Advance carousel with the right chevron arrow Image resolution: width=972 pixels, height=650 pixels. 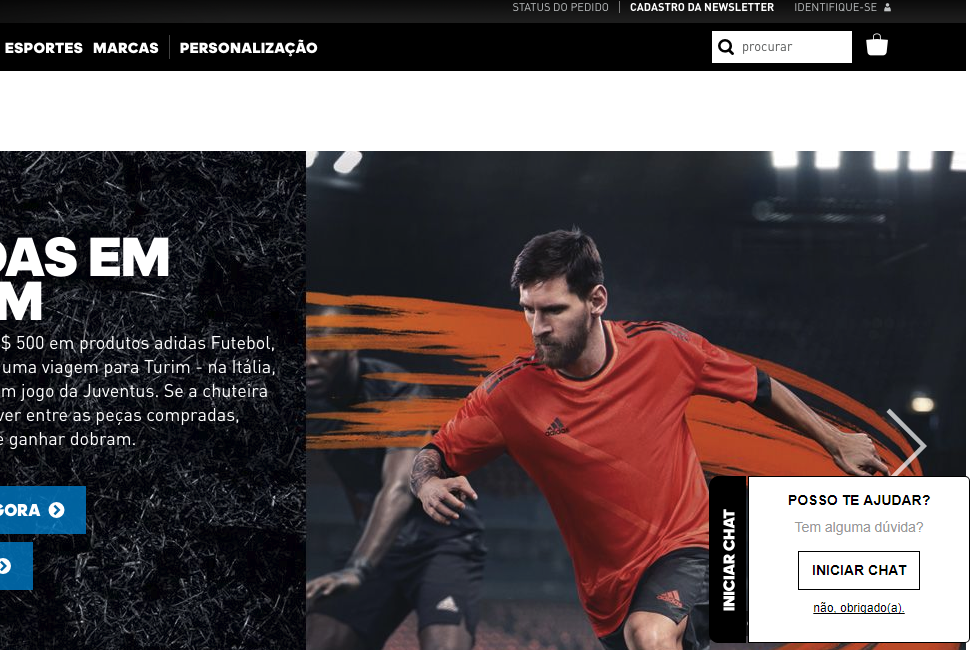(x=906, y=444)
